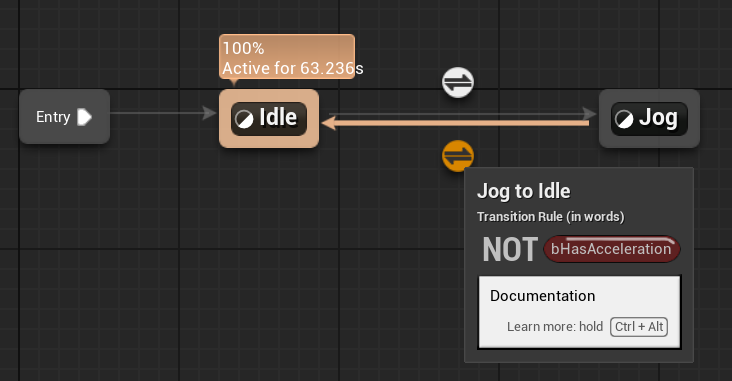Click the bHasAcceleration variable pill
The width and height of the screenshot is (732, 381).
click(x=612, y=249)
